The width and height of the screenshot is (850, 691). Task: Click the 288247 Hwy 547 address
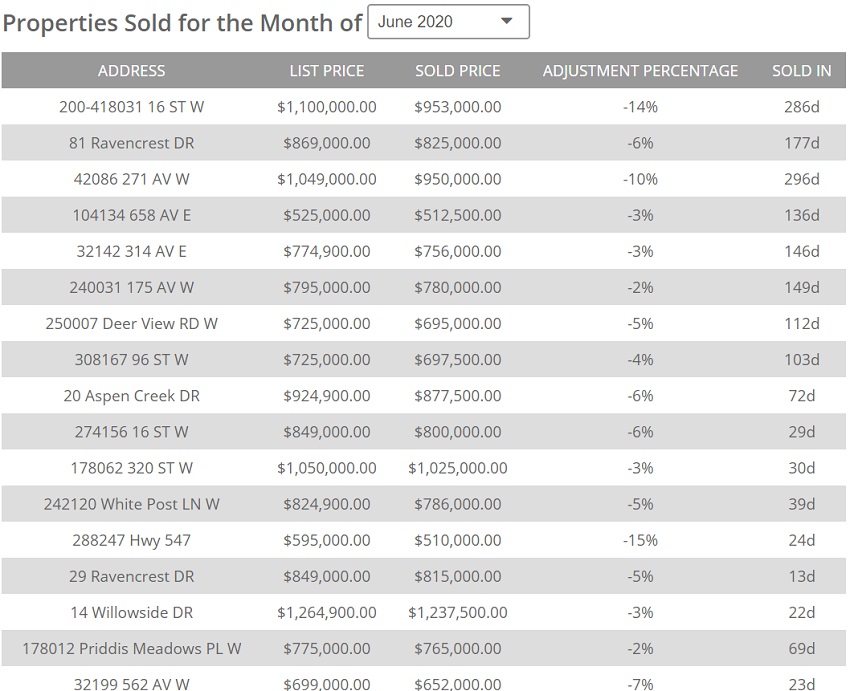(x=132, y=540)
